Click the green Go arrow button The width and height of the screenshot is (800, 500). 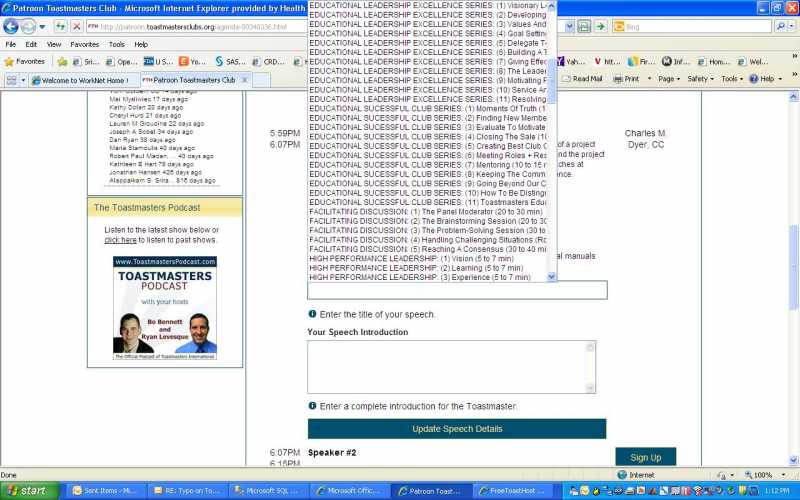(600, 26)
